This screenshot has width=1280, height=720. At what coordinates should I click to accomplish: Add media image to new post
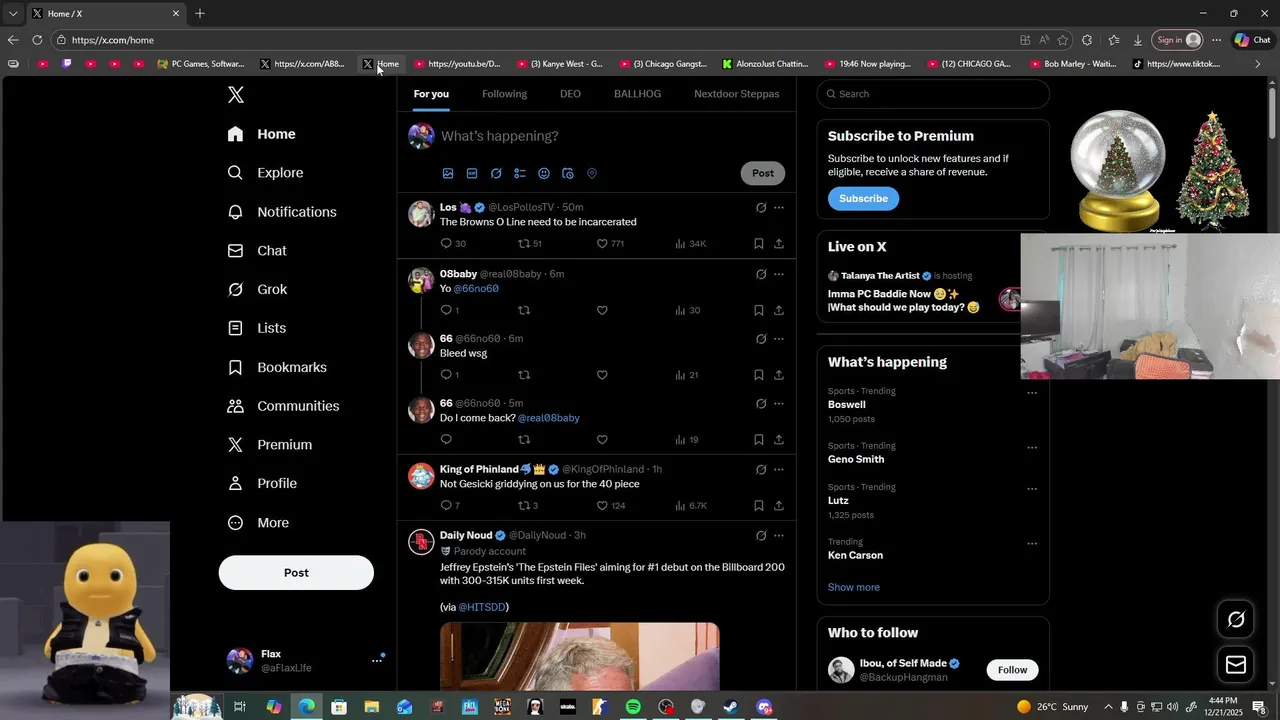pos(448,173)
